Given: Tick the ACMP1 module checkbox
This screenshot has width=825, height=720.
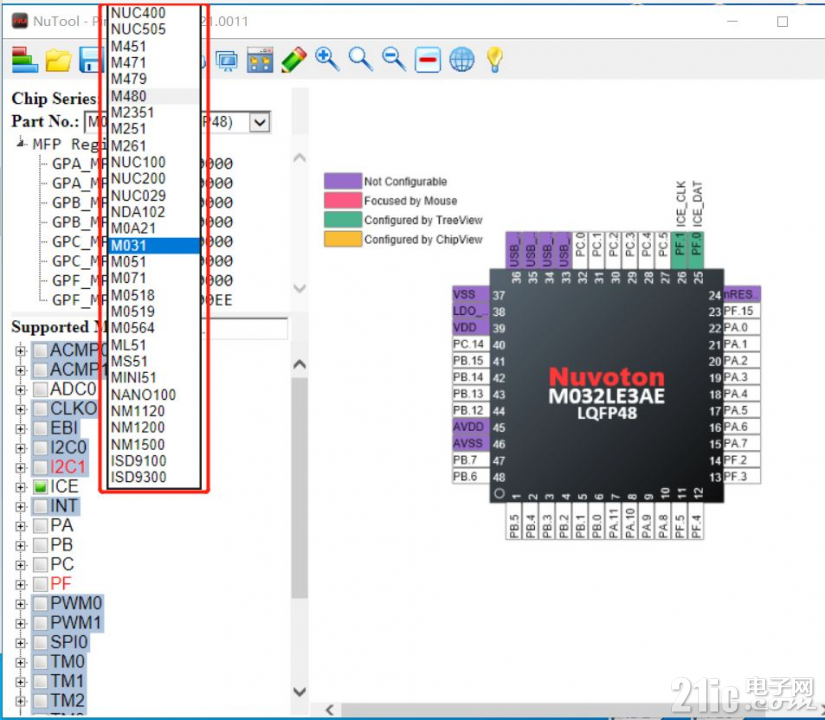Looking at the screenshot, I should (x=41, y=370).
